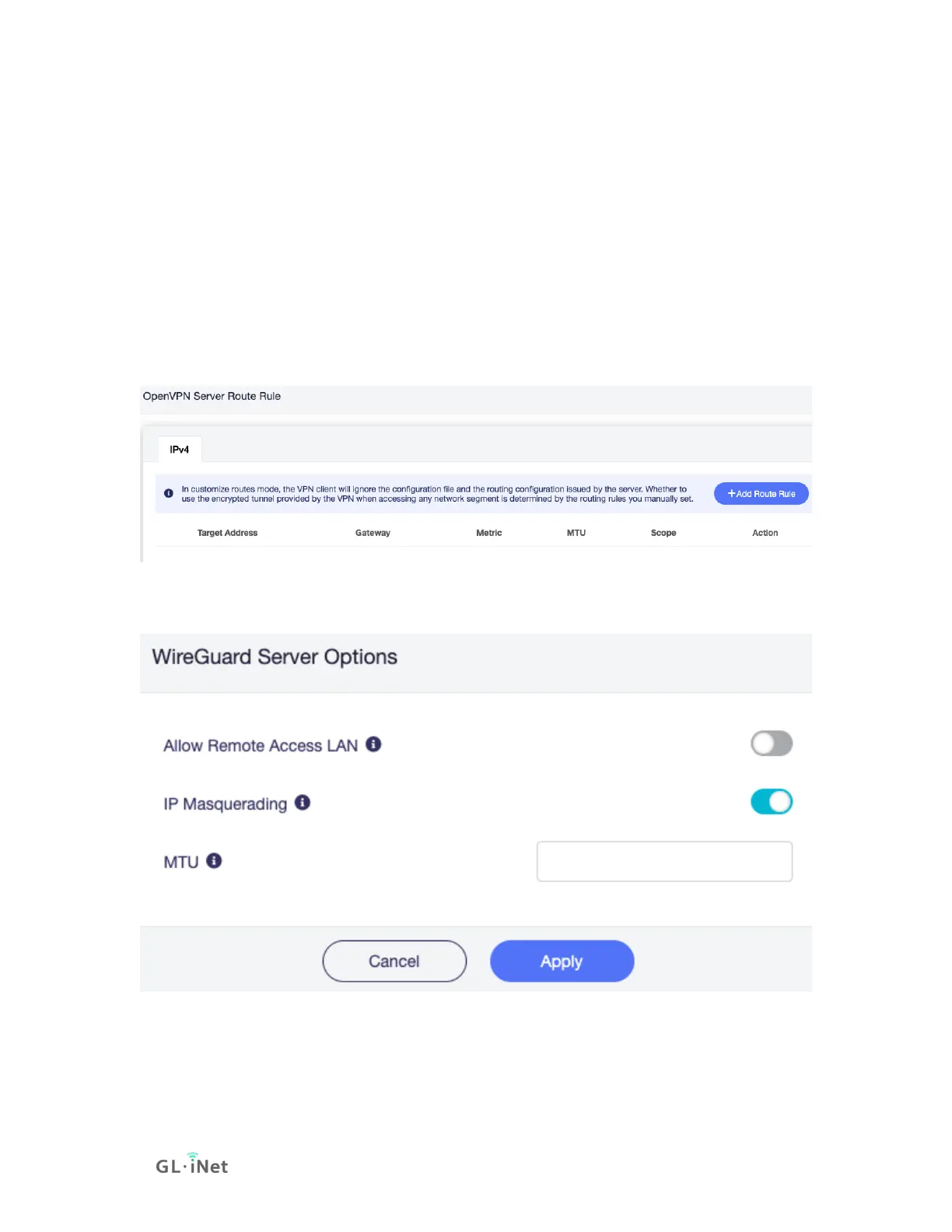
Task: Click the Scope column header
Action: [663, 533]
